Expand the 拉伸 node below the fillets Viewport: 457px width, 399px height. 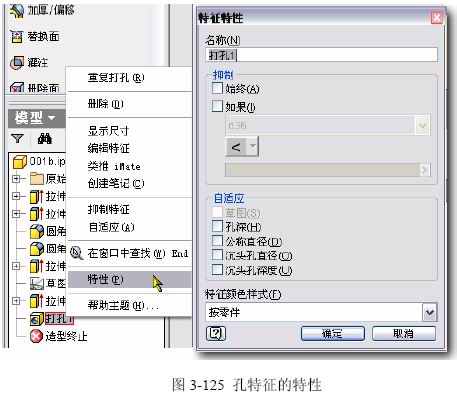[x=16, y=266]
